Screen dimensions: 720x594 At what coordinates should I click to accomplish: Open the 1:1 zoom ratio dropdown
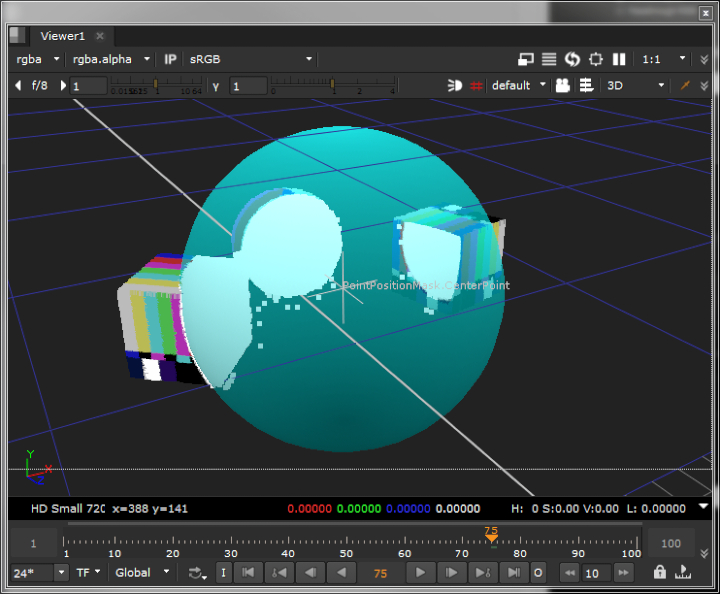tap(664, 59)
